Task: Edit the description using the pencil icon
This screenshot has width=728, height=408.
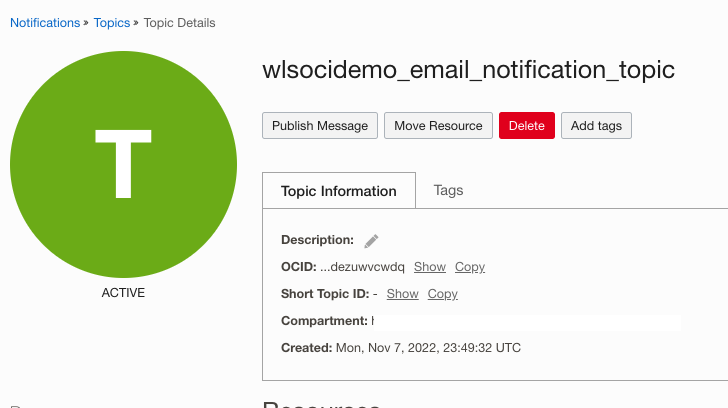Action: point(371,241)
